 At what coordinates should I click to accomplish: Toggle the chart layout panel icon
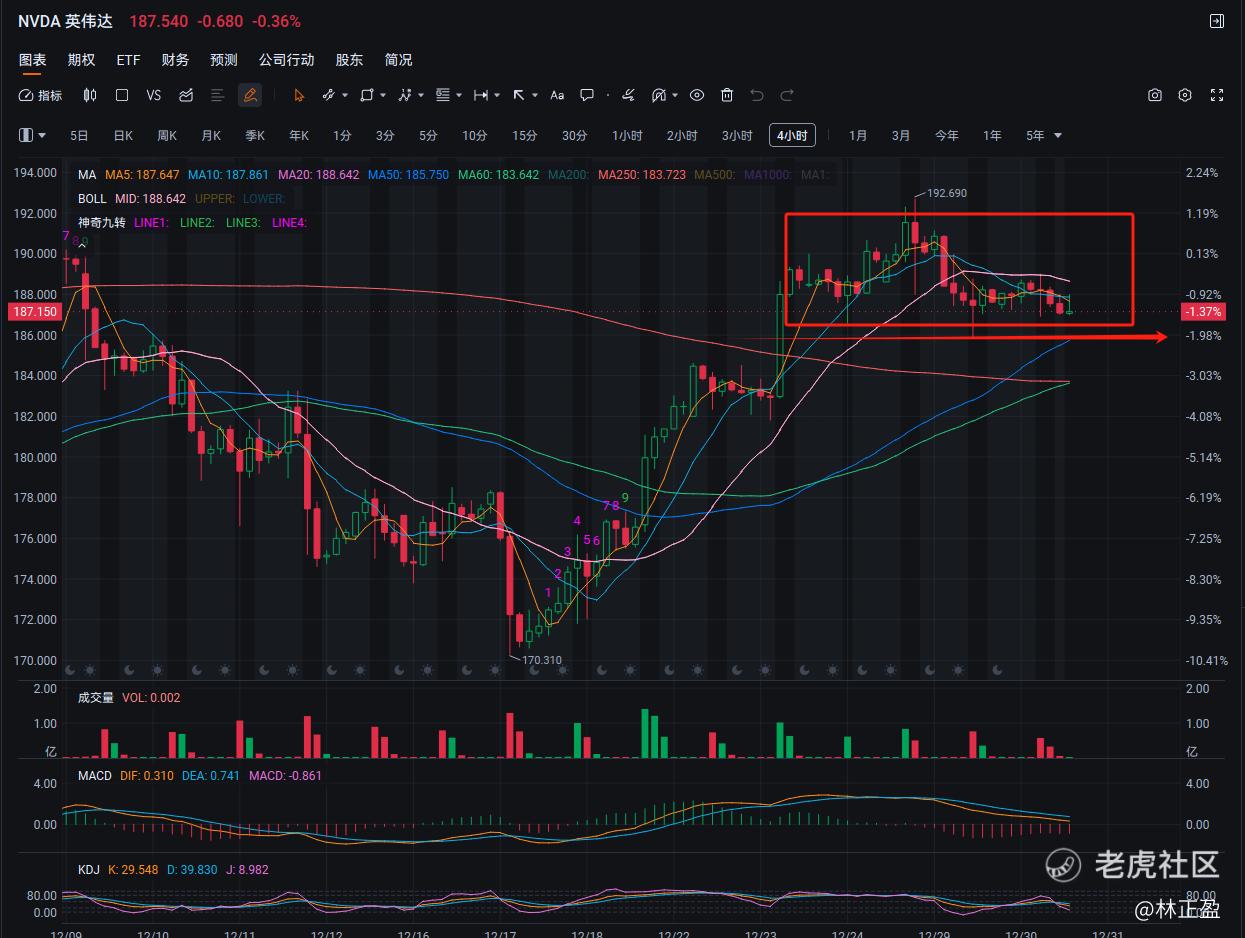(x=27, y=135)
